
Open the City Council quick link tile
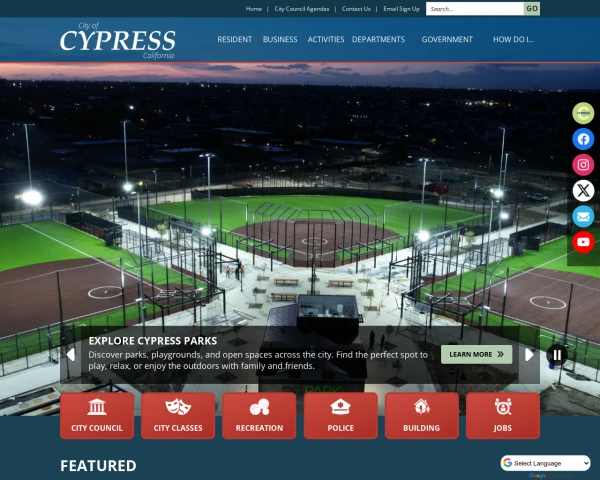pyautogui.click(x=97, y=415)
